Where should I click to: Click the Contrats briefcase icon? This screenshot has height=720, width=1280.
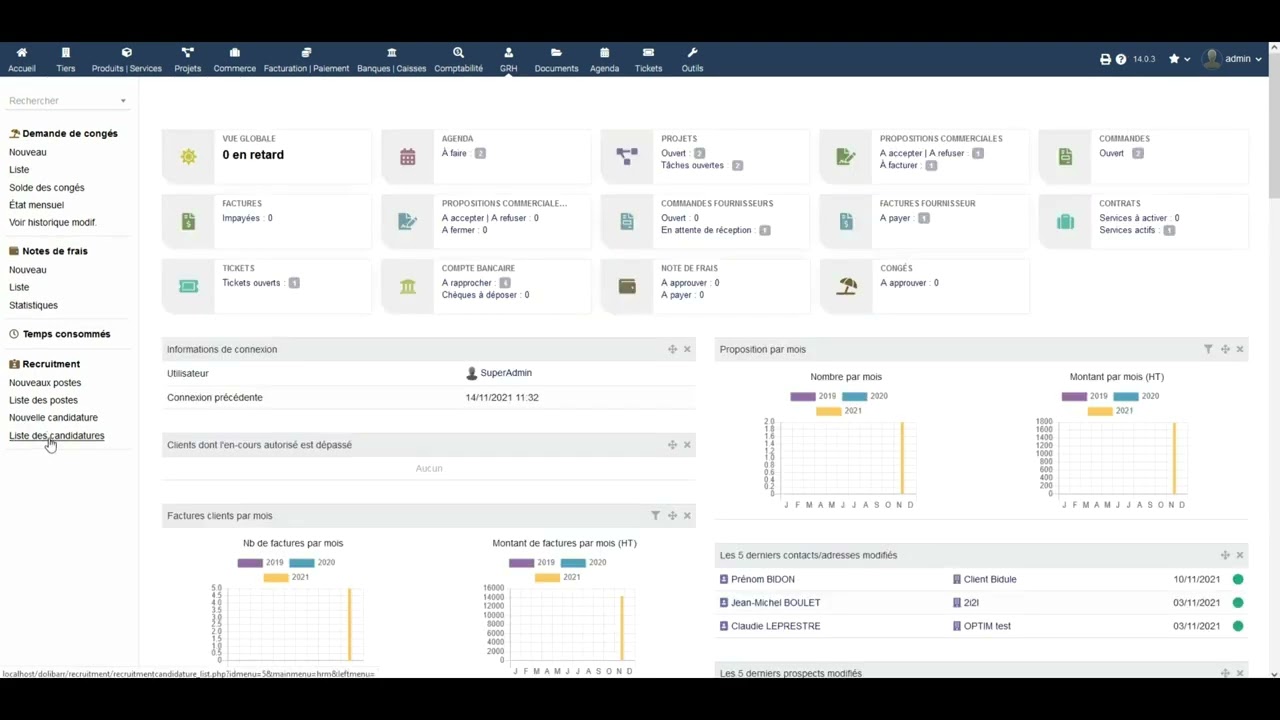pyautogui.click(x=1065, y=222)
